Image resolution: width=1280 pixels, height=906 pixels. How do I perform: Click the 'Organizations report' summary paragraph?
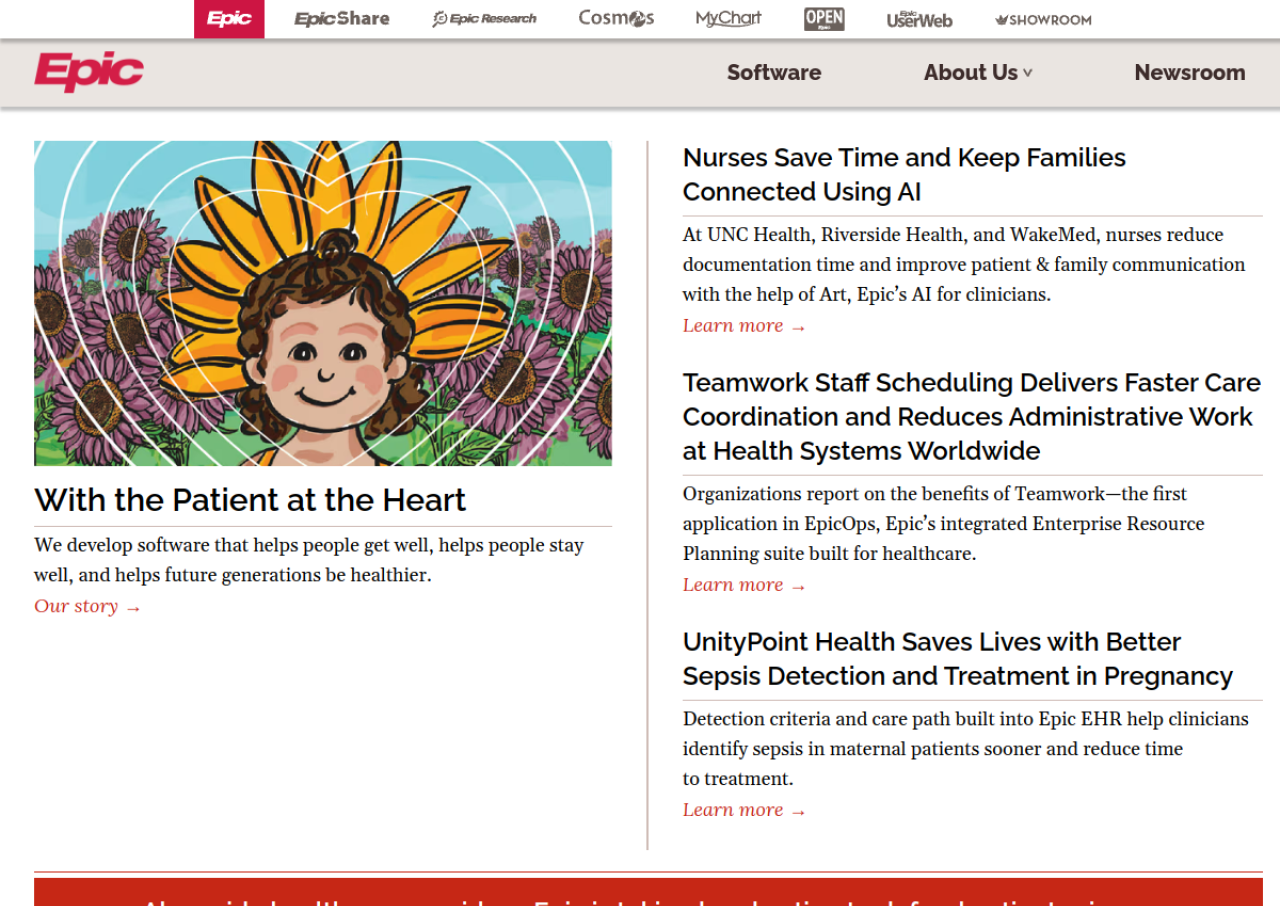click(x=944, y=523)
